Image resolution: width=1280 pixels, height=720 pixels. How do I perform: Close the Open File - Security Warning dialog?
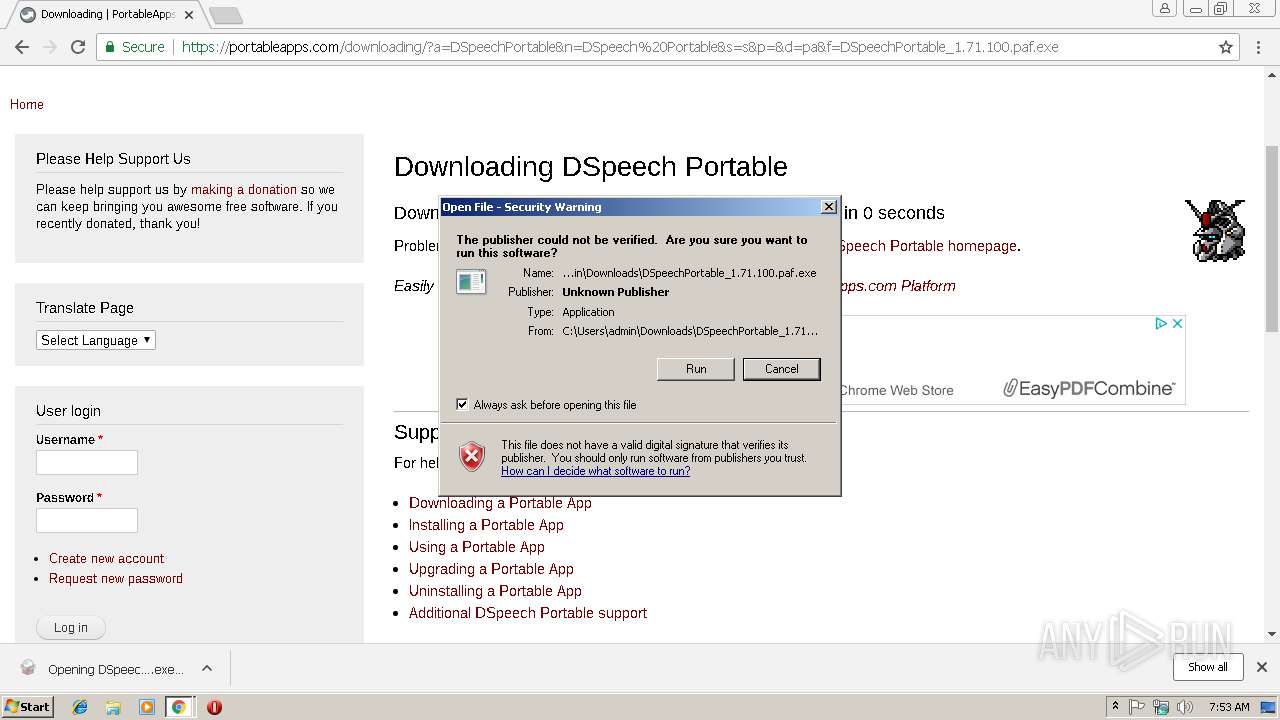point(828,206)
